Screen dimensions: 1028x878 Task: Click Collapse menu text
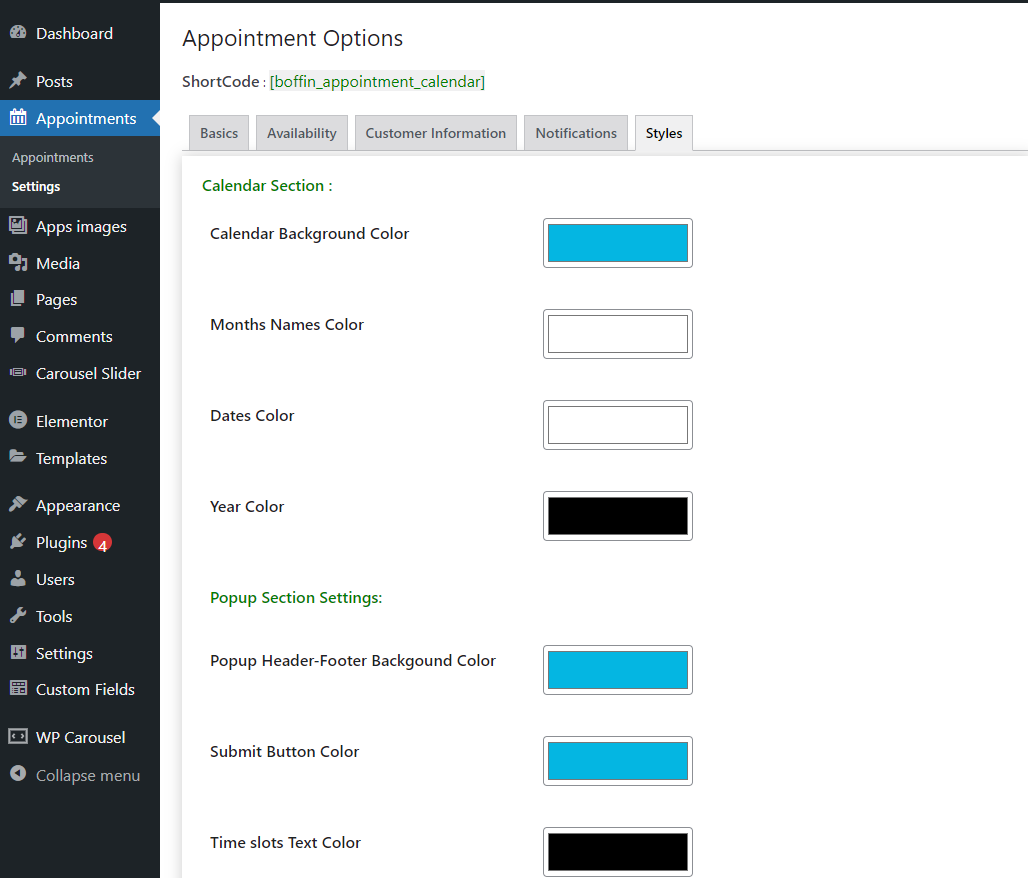(88, 776)
